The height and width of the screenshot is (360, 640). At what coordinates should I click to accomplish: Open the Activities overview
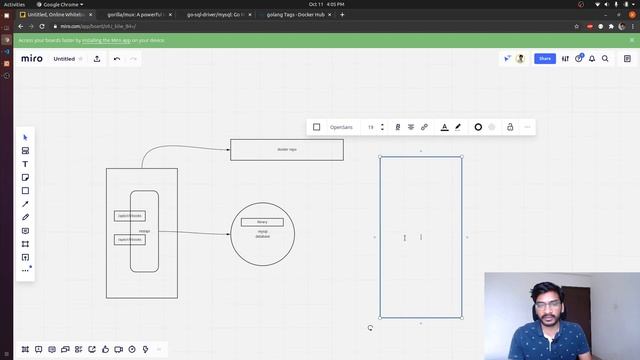[14, 4]
